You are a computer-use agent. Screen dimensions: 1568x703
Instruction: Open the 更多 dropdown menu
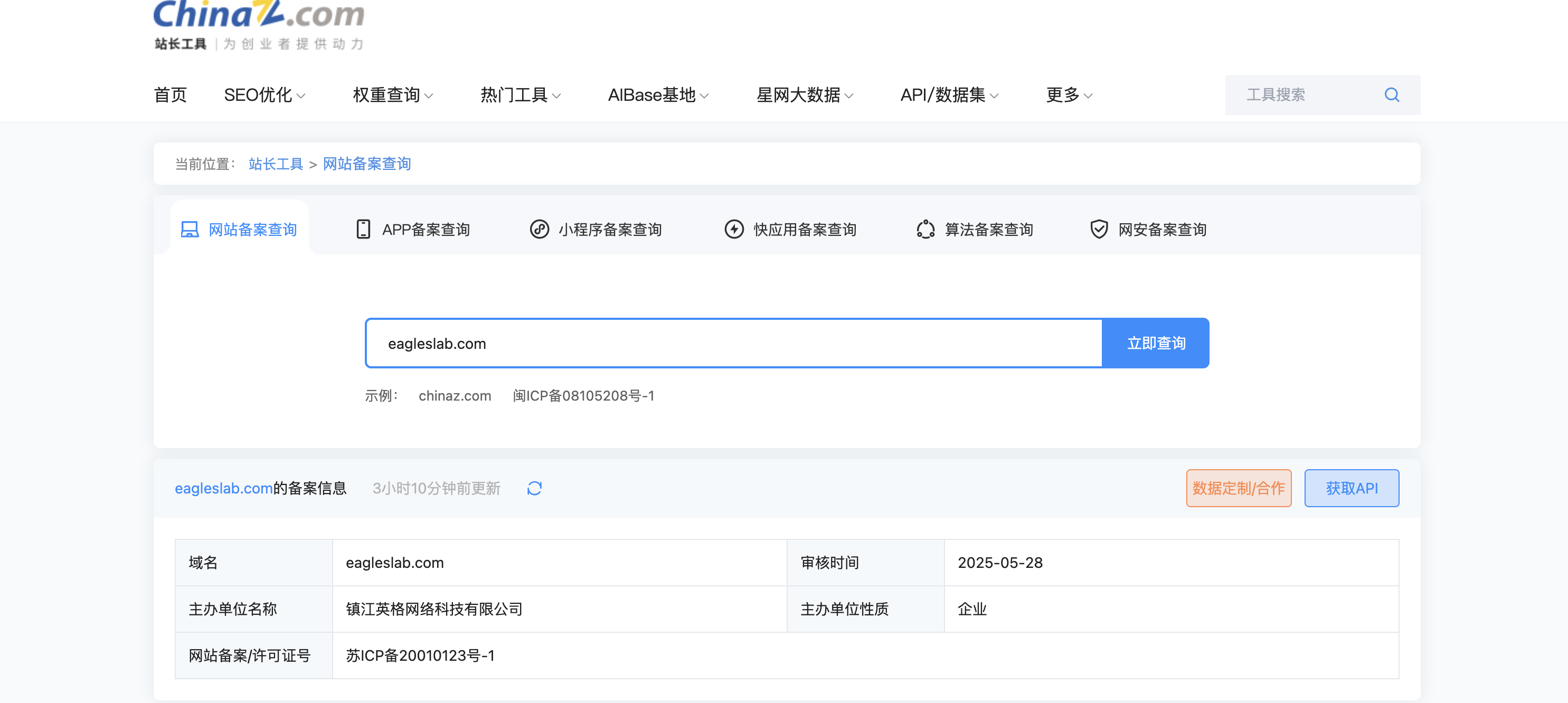click(1069, 95)
